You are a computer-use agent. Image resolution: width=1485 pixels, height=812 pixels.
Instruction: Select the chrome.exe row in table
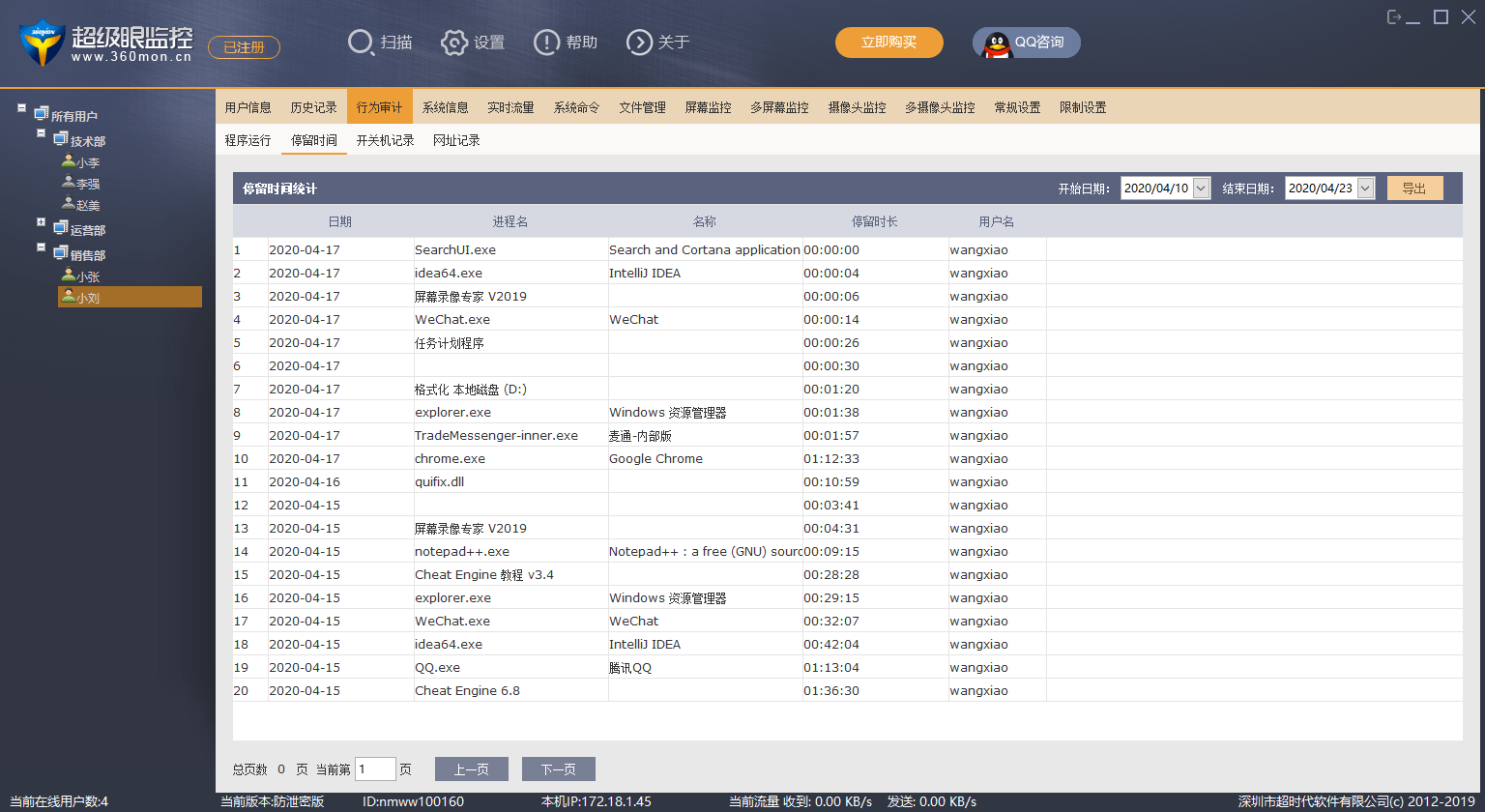pos(451,459)
